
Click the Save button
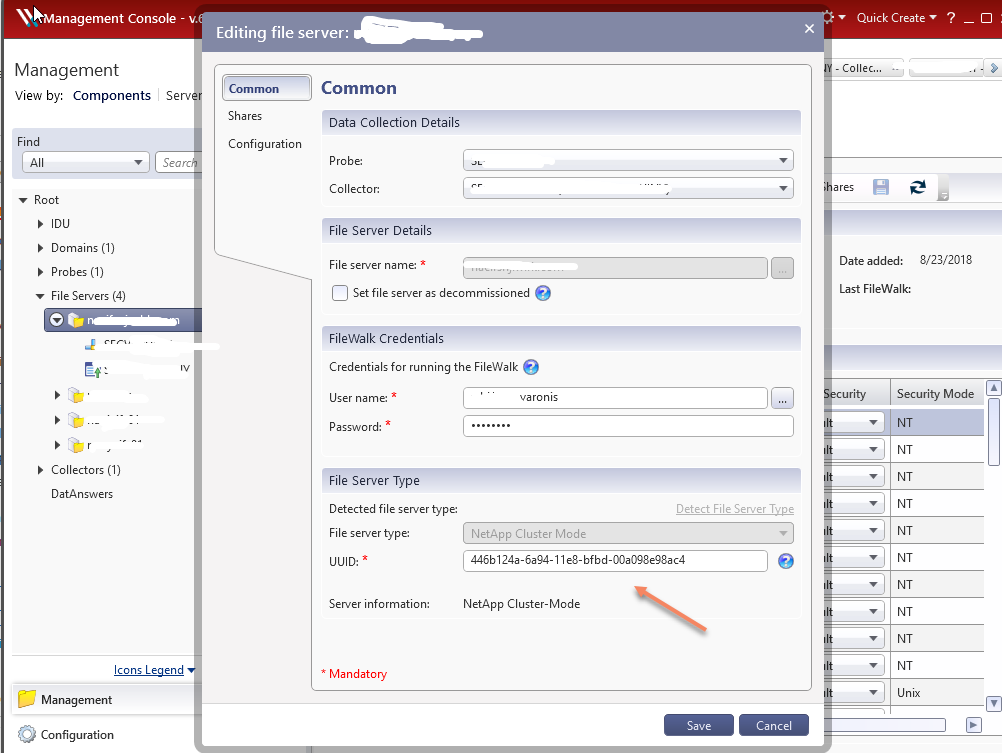(x=698, y=726)
